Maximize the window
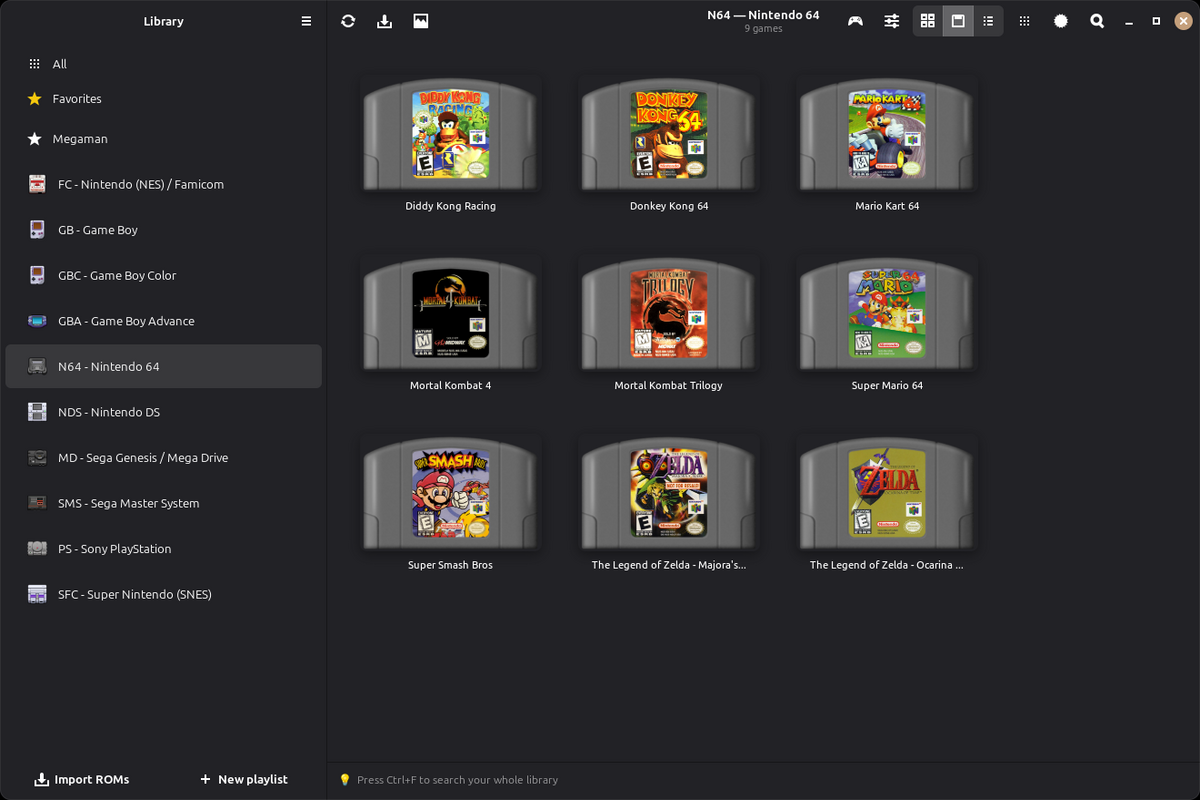This screenshot has height=800, width=1200. pos(1156,21)
